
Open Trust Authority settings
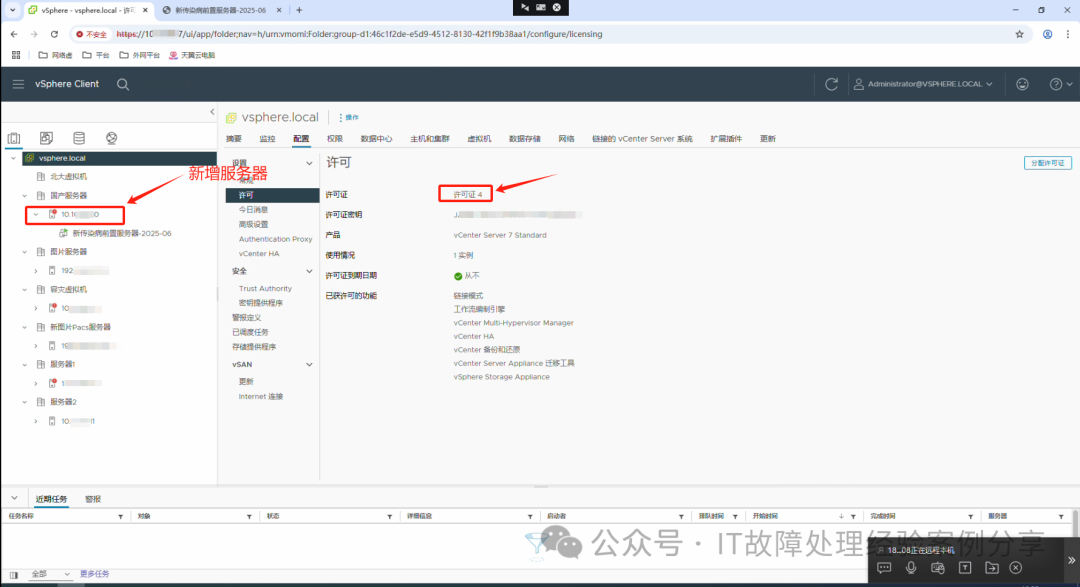(265, 289)
